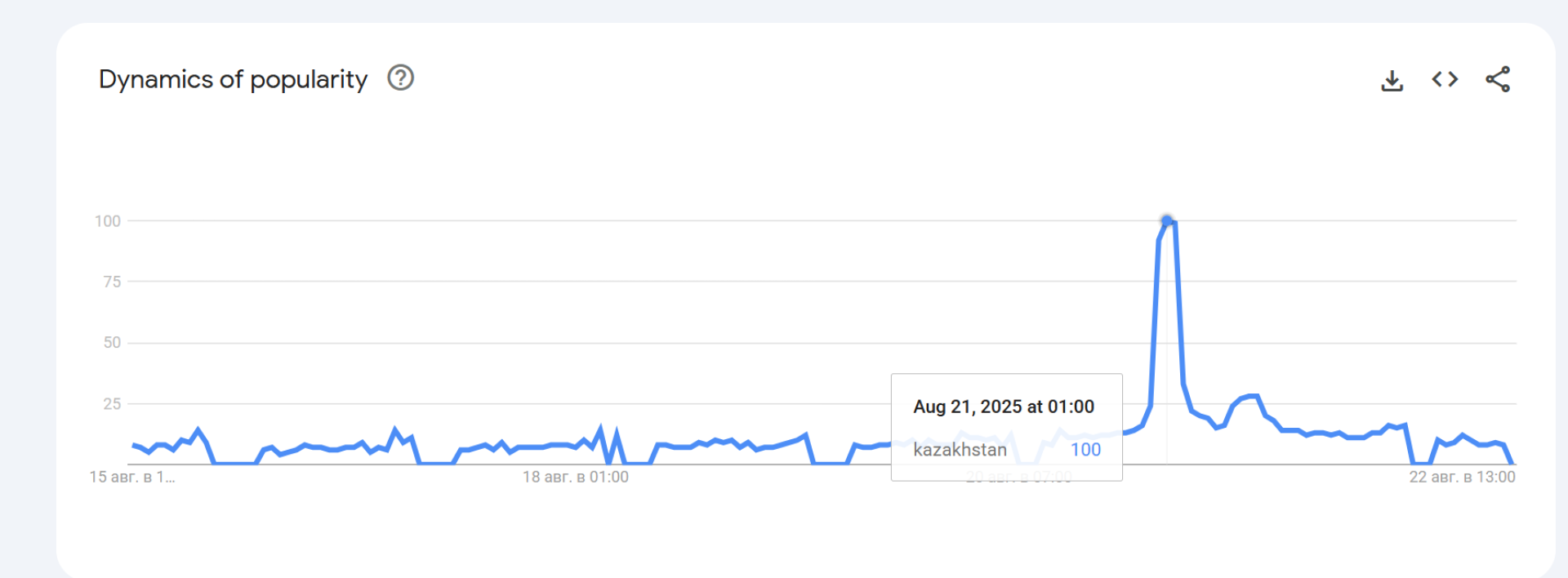
Task: Click the blue value 100 in tooltip
Action: tap(1085, 450)
